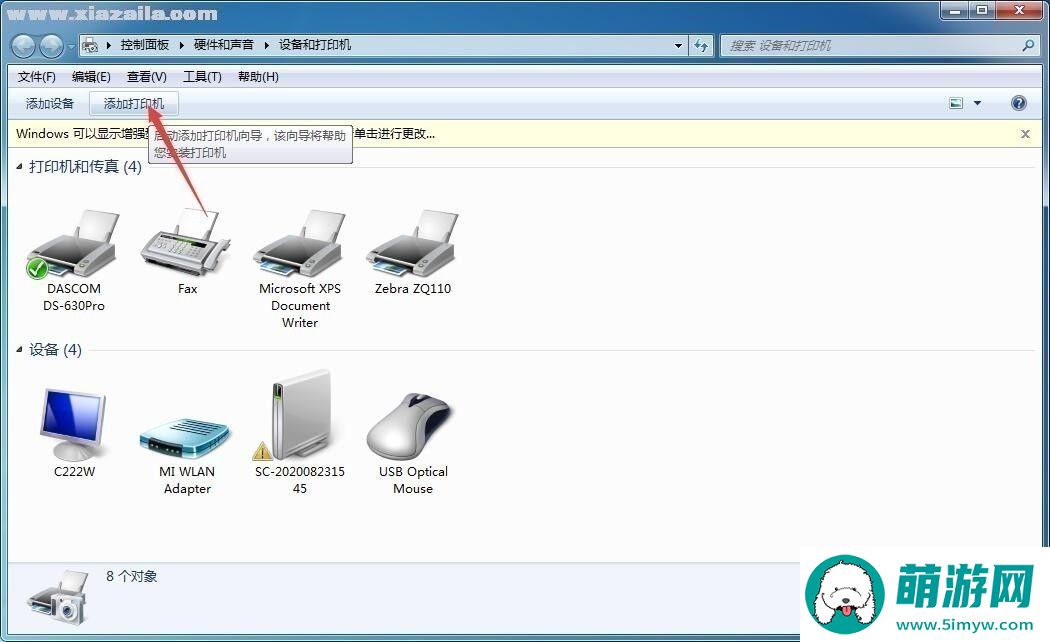Click the Forward navigation arrow

52,46
